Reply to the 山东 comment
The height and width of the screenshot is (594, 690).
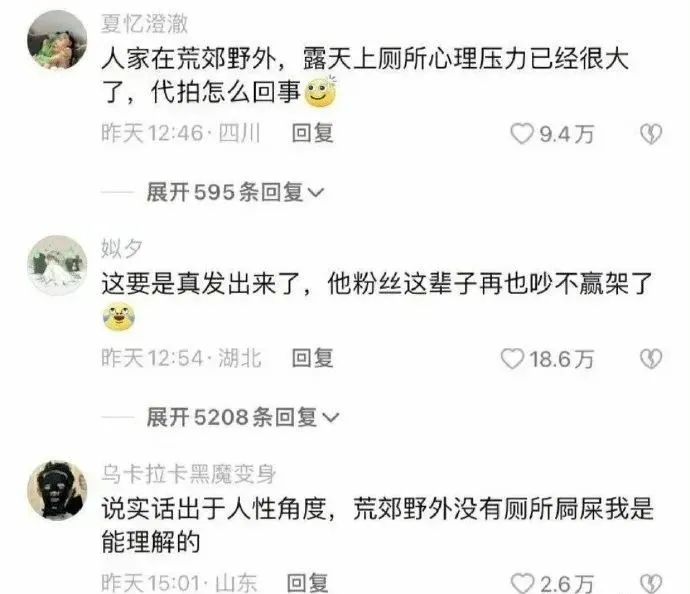pos(307,583)
